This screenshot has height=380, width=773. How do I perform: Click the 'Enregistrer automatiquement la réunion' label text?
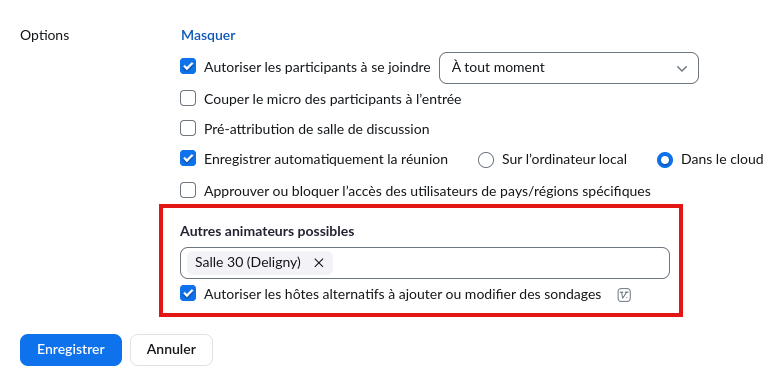coord(326,160)
